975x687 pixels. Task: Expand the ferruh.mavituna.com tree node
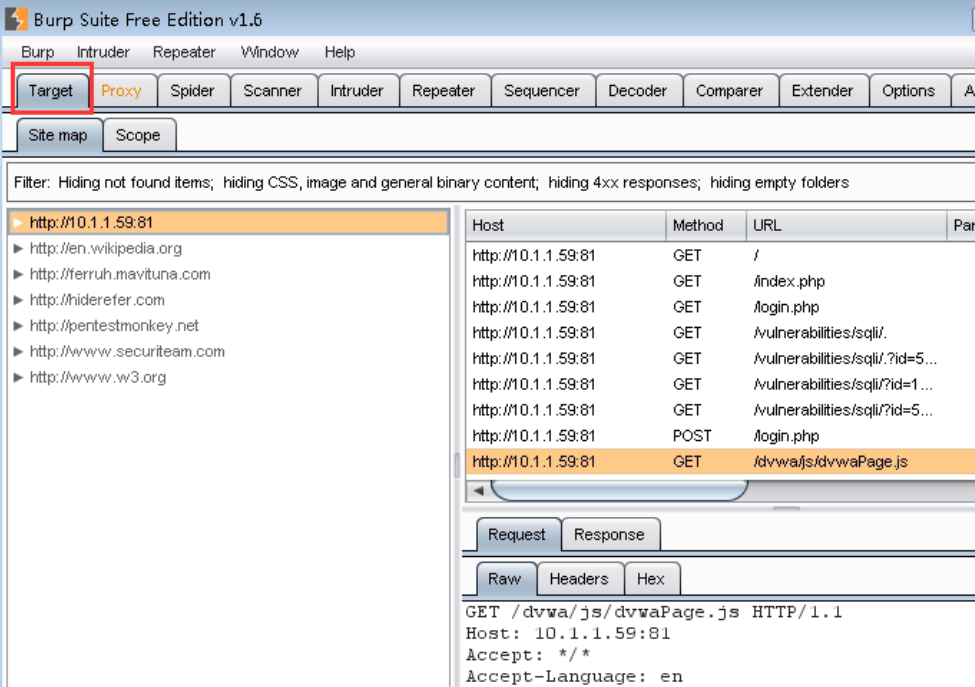(x=18, y=274)
